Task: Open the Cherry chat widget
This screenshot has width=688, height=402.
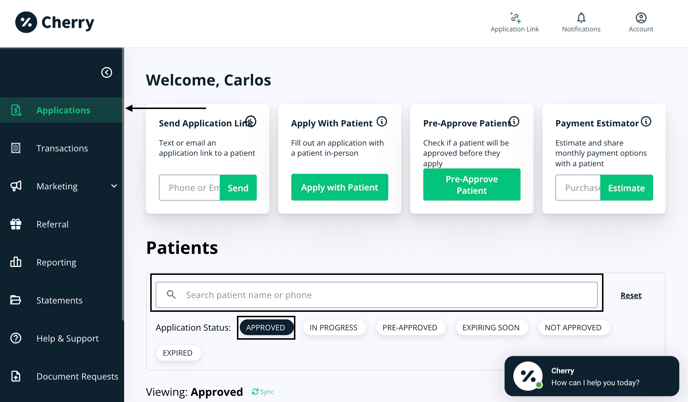Action: point(591,376)
